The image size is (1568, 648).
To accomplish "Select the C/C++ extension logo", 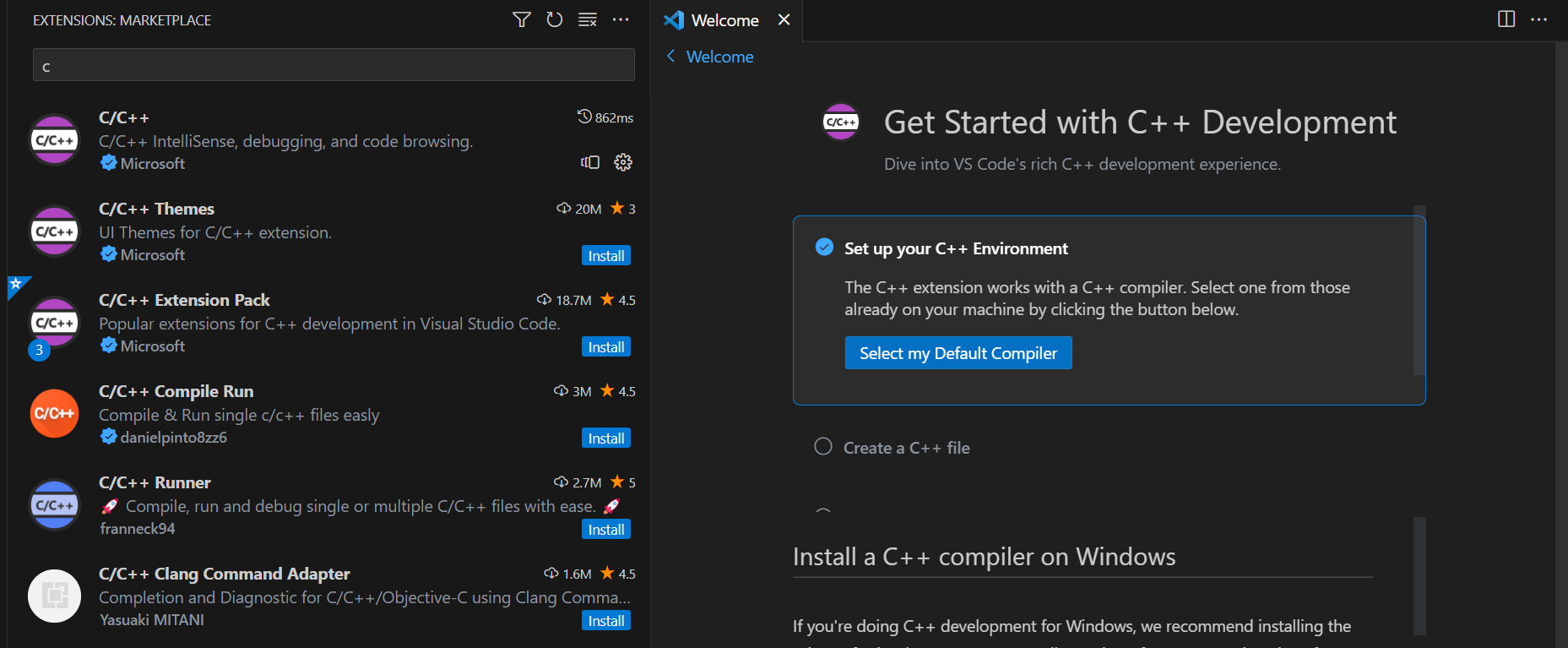I will pos(55,140).
